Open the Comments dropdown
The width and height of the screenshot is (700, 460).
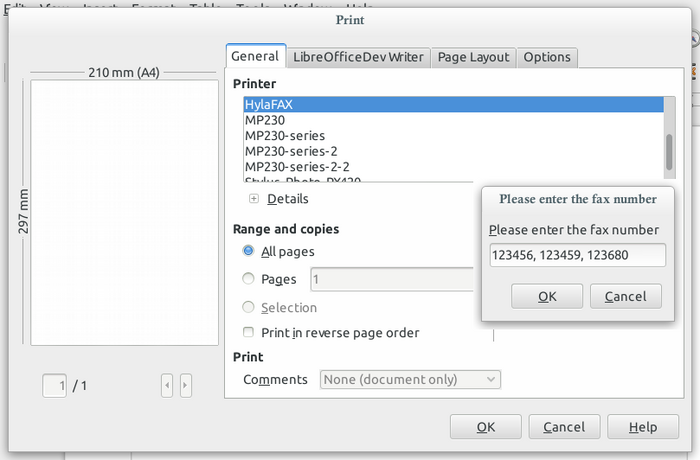point(410,379)
